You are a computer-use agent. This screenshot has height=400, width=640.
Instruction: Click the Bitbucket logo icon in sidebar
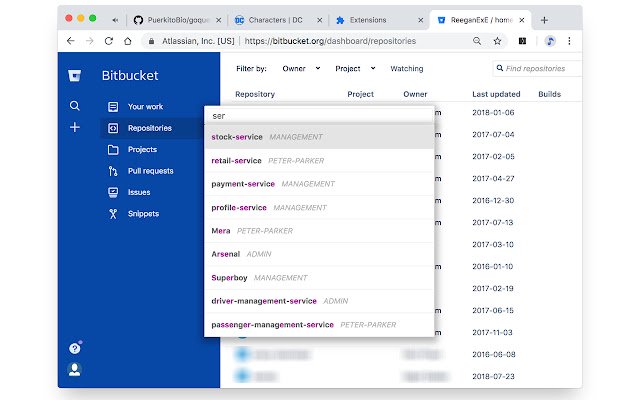click(74, 76)
